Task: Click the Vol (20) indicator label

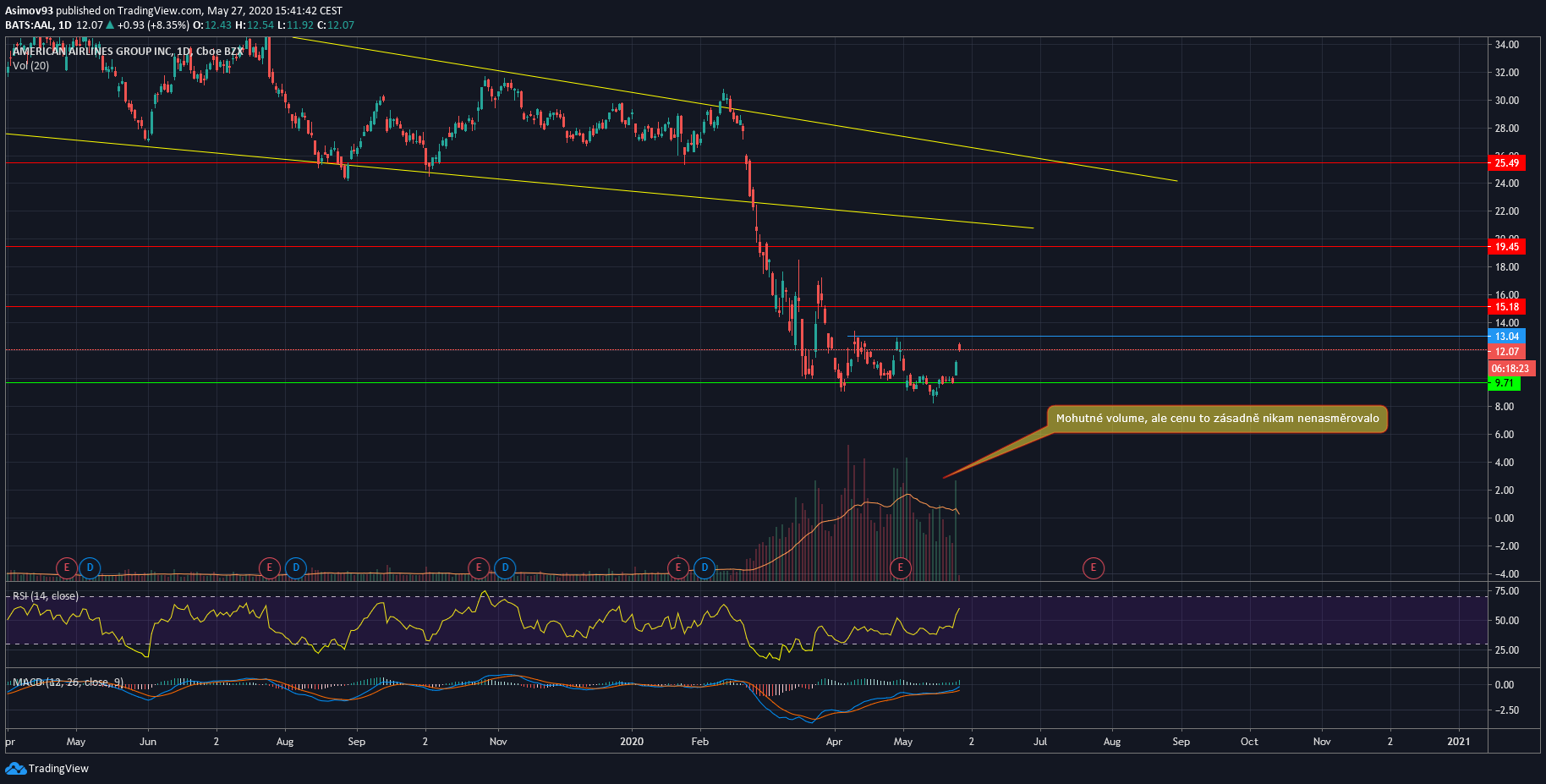Action: tap(30, 66)
